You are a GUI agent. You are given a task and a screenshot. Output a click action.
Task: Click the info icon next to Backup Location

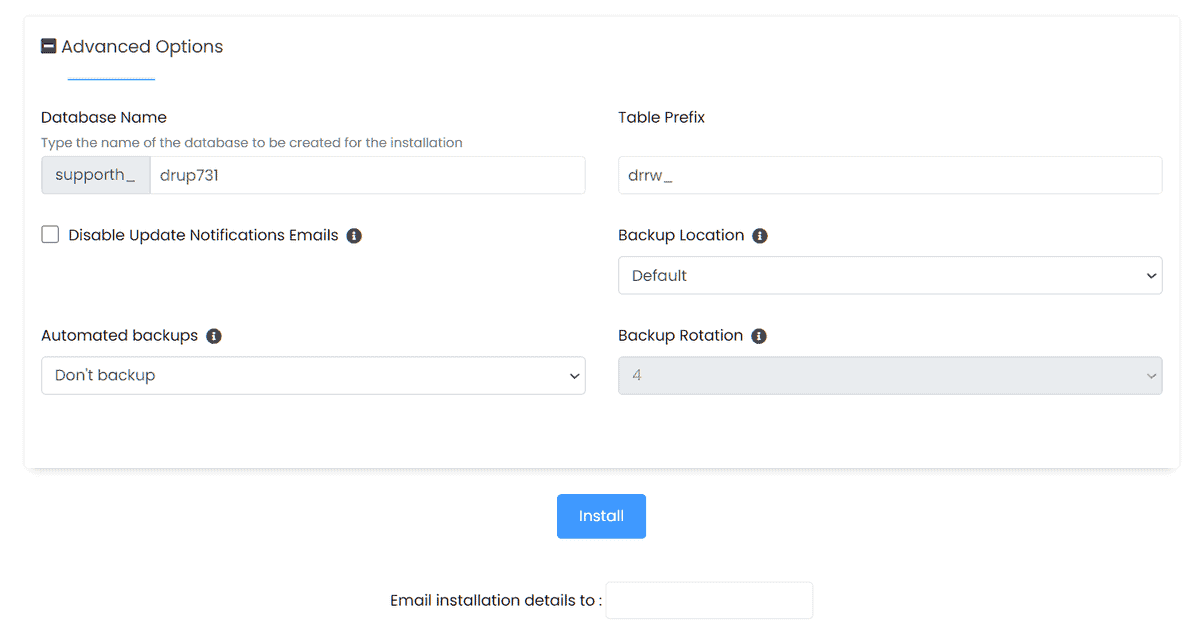coord(760,235)
